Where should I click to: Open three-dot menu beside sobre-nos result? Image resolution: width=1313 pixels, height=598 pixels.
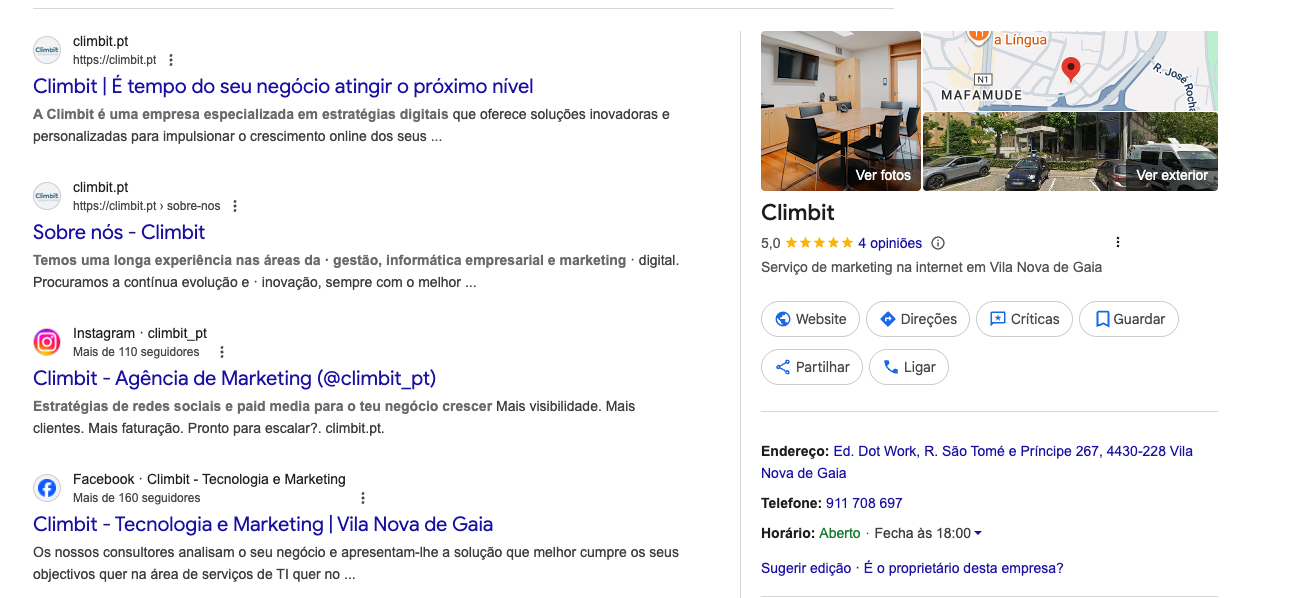point(235,206)
